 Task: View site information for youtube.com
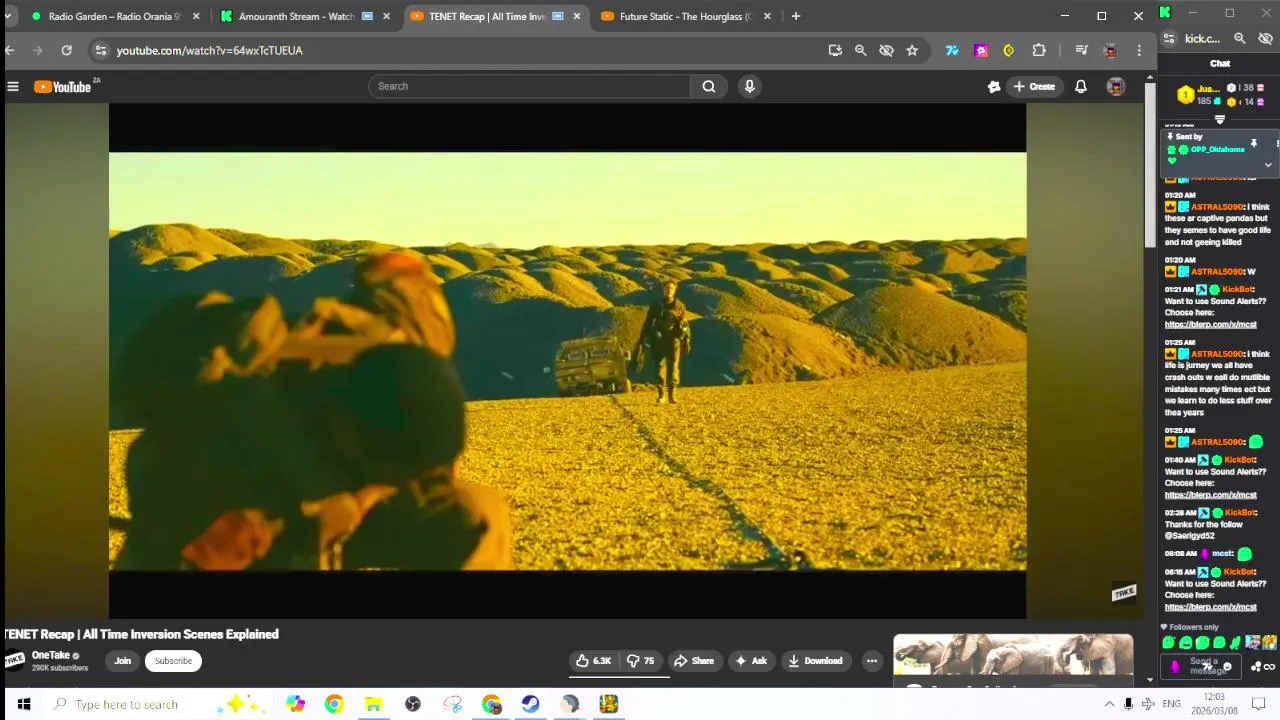100,50
